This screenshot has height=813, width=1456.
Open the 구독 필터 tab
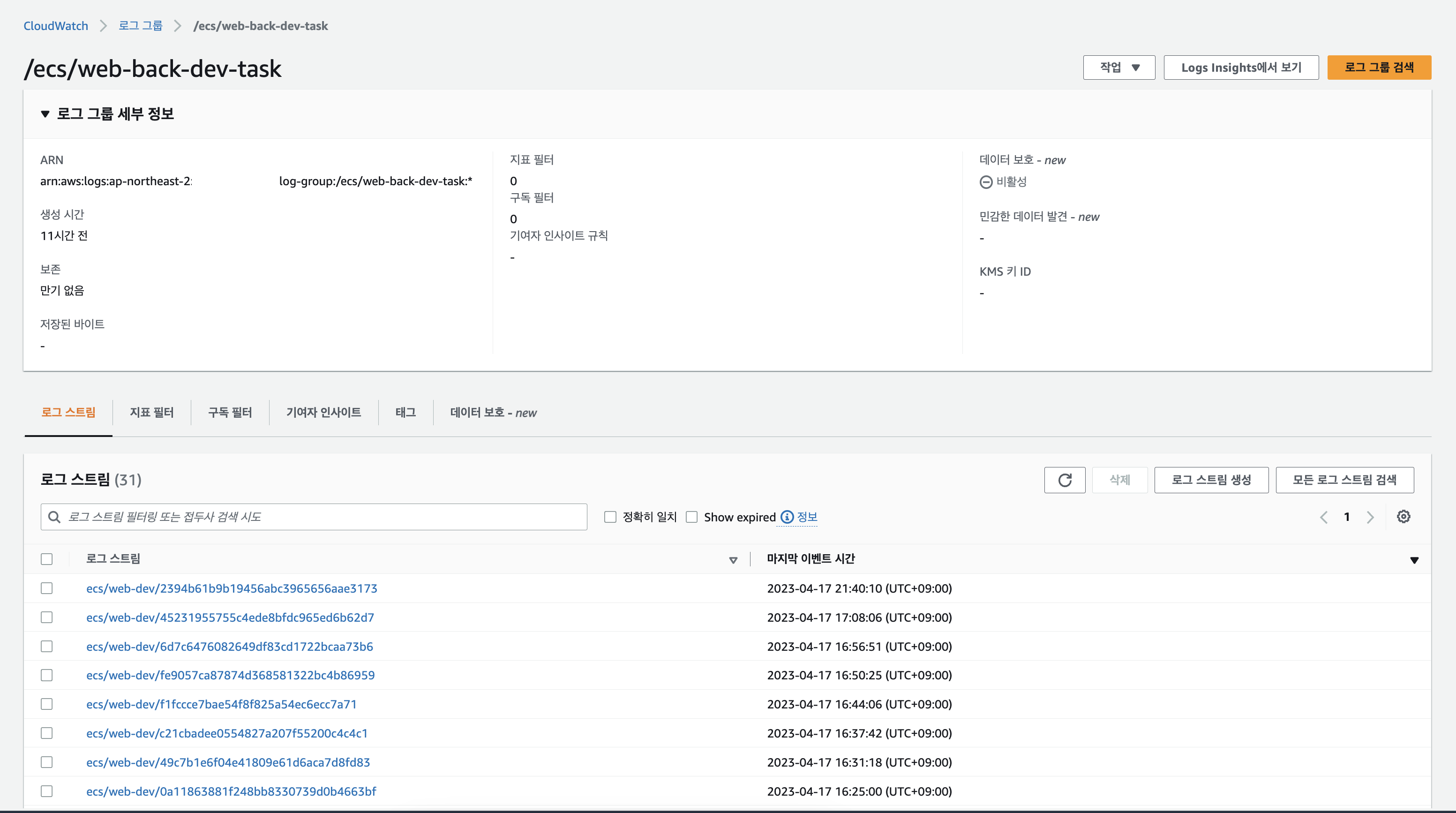[230, 413]
